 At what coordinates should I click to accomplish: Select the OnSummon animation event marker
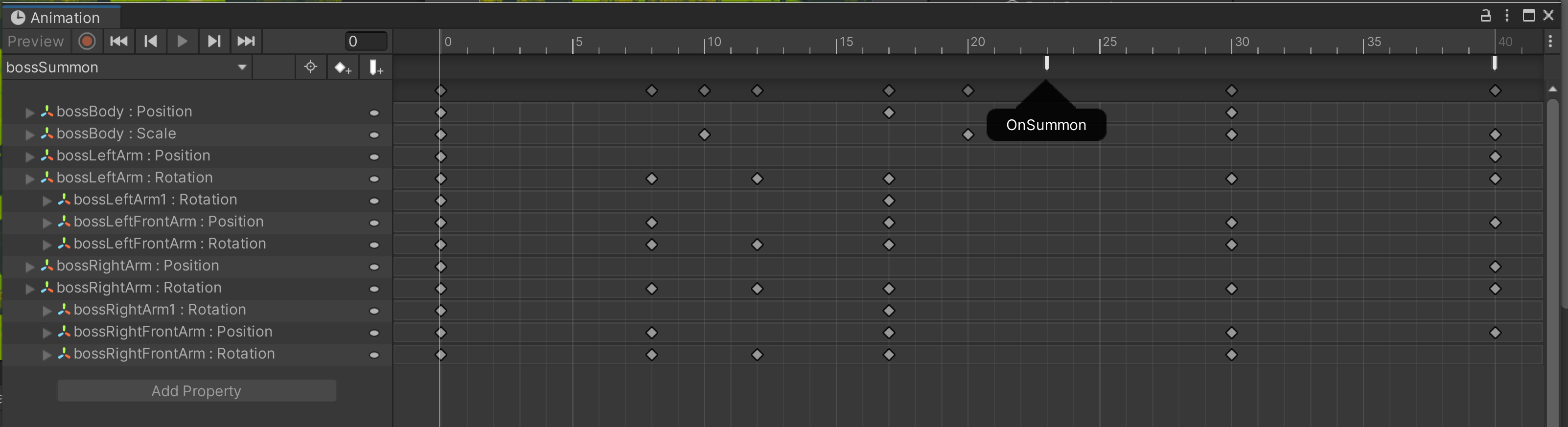point(1046,63)
